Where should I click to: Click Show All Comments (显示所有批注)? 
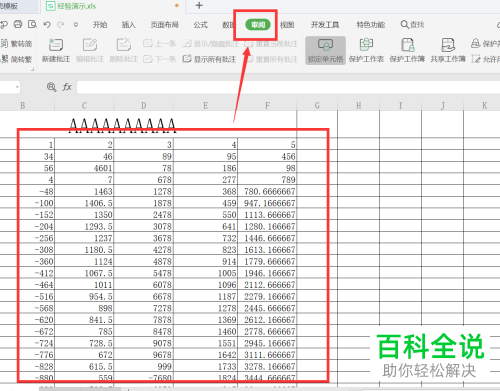pyautogui.click(x=209, y=59)
